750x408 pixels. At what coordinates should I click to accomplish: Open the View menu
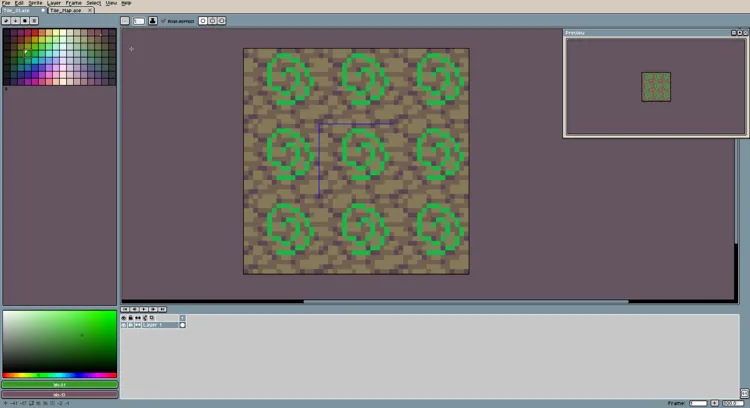click(111, 3)
